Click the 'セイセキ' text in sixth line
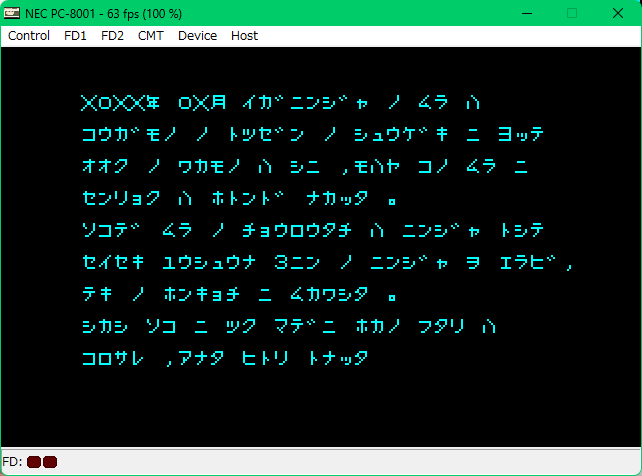Image resolution: width=642 pixels, height=476 pixels. point(113,262)
